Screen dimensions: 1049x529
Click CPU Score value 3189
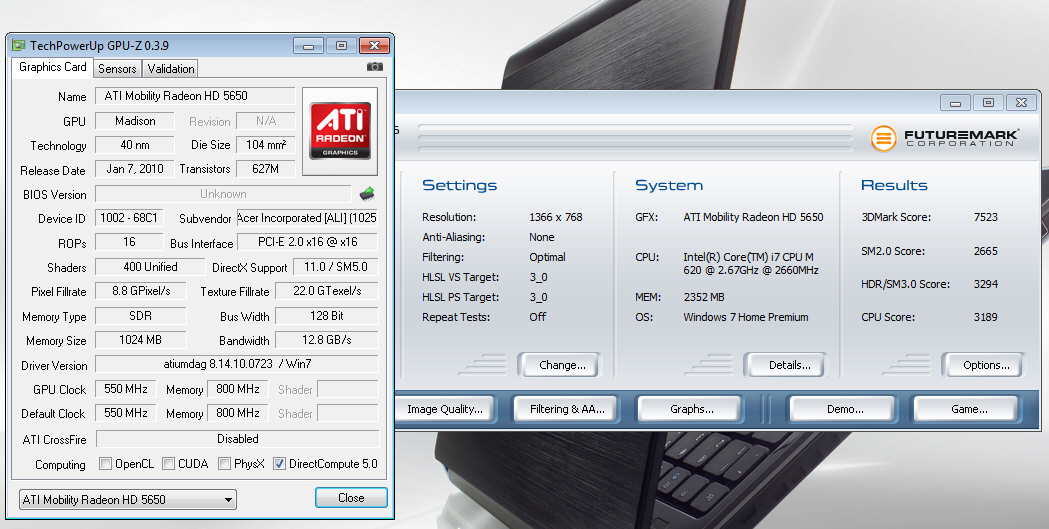(985, 317)
